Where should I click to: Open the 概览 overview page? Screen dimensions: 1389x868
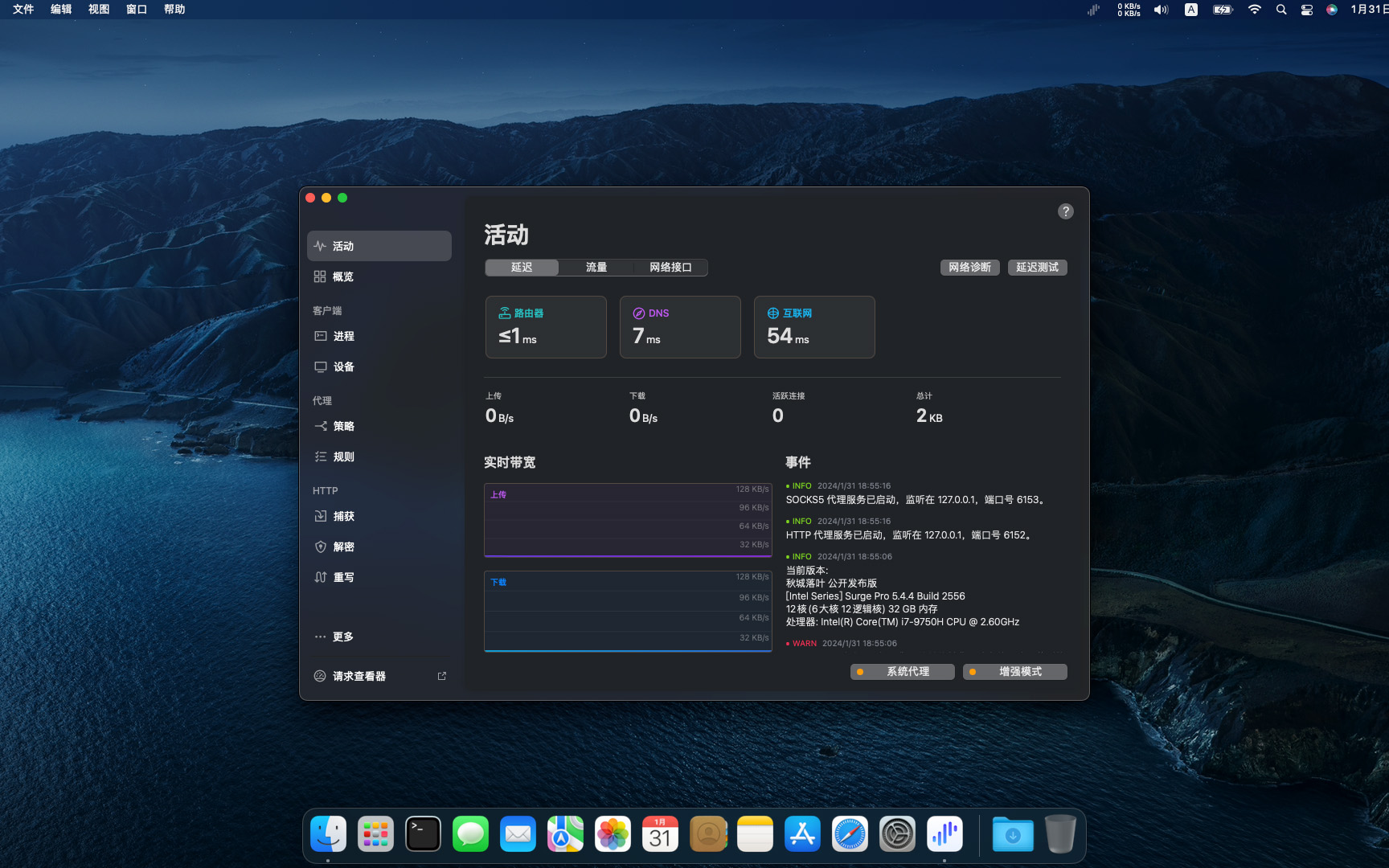pos(379,276)
